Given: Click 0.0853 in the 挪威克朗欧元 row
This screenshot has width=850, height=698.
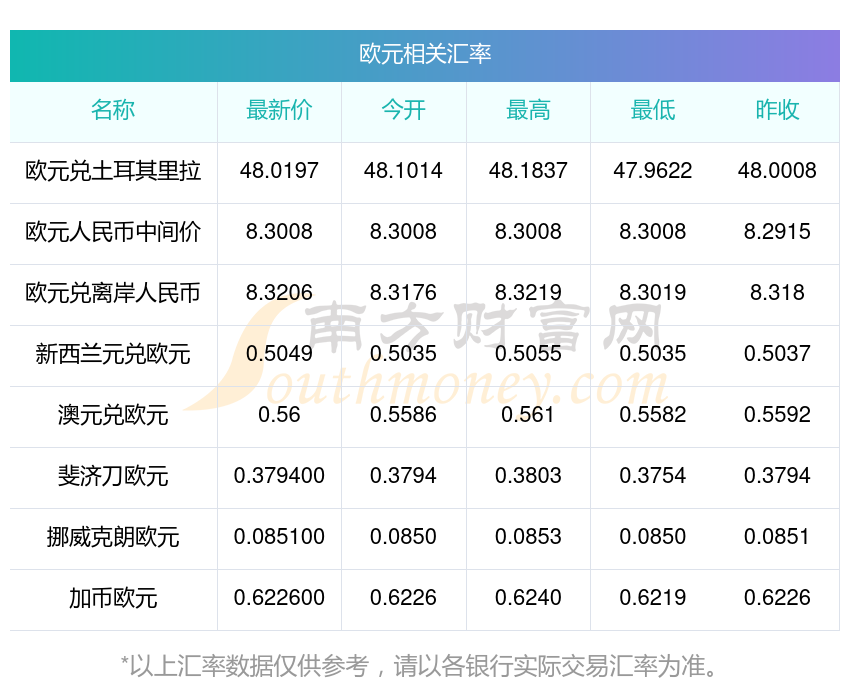Looking at the screenshot, I should [x=528, y=537].
